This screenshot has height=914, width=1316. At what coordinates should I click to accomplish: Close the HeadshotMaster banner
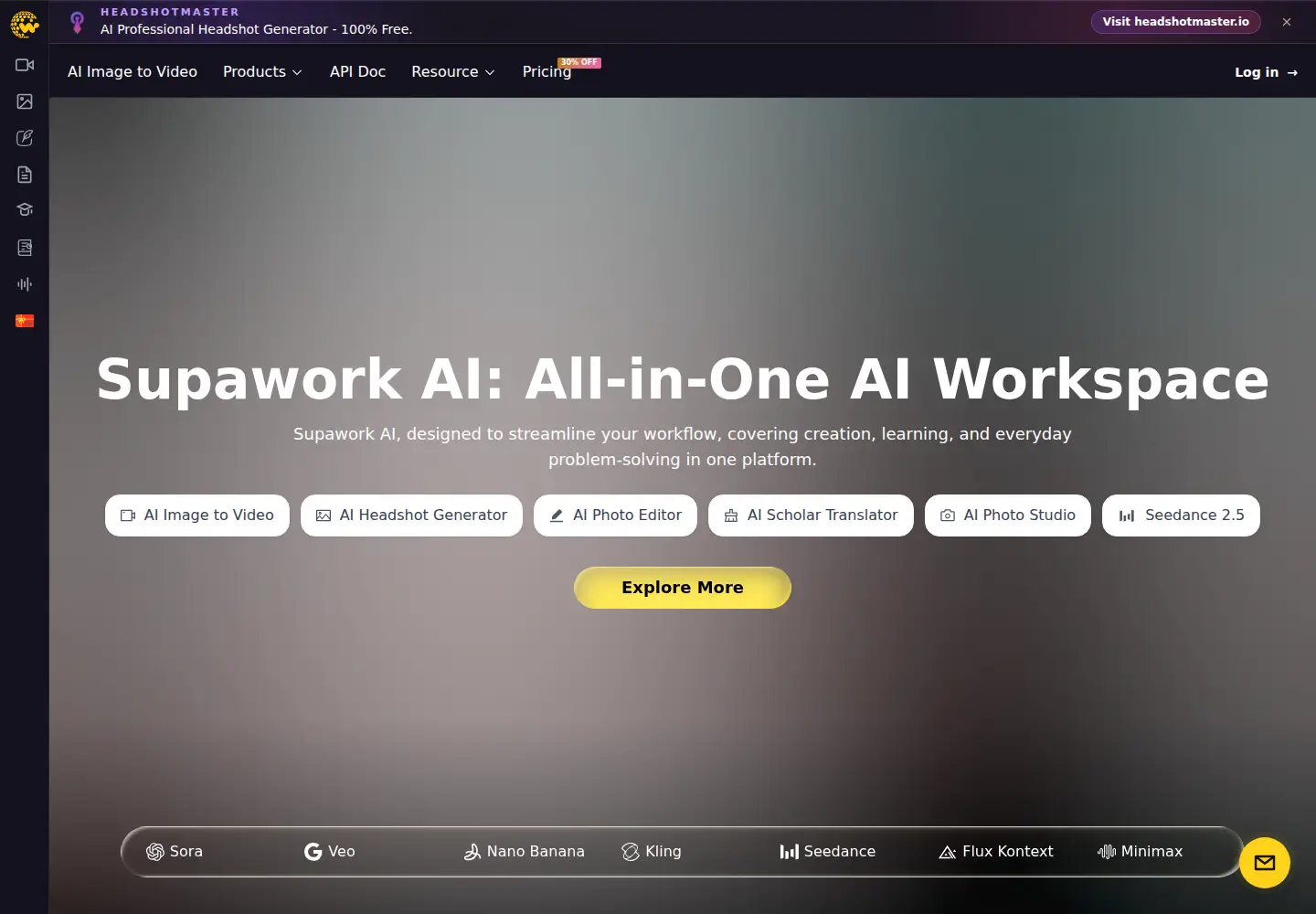point(1287,22)
